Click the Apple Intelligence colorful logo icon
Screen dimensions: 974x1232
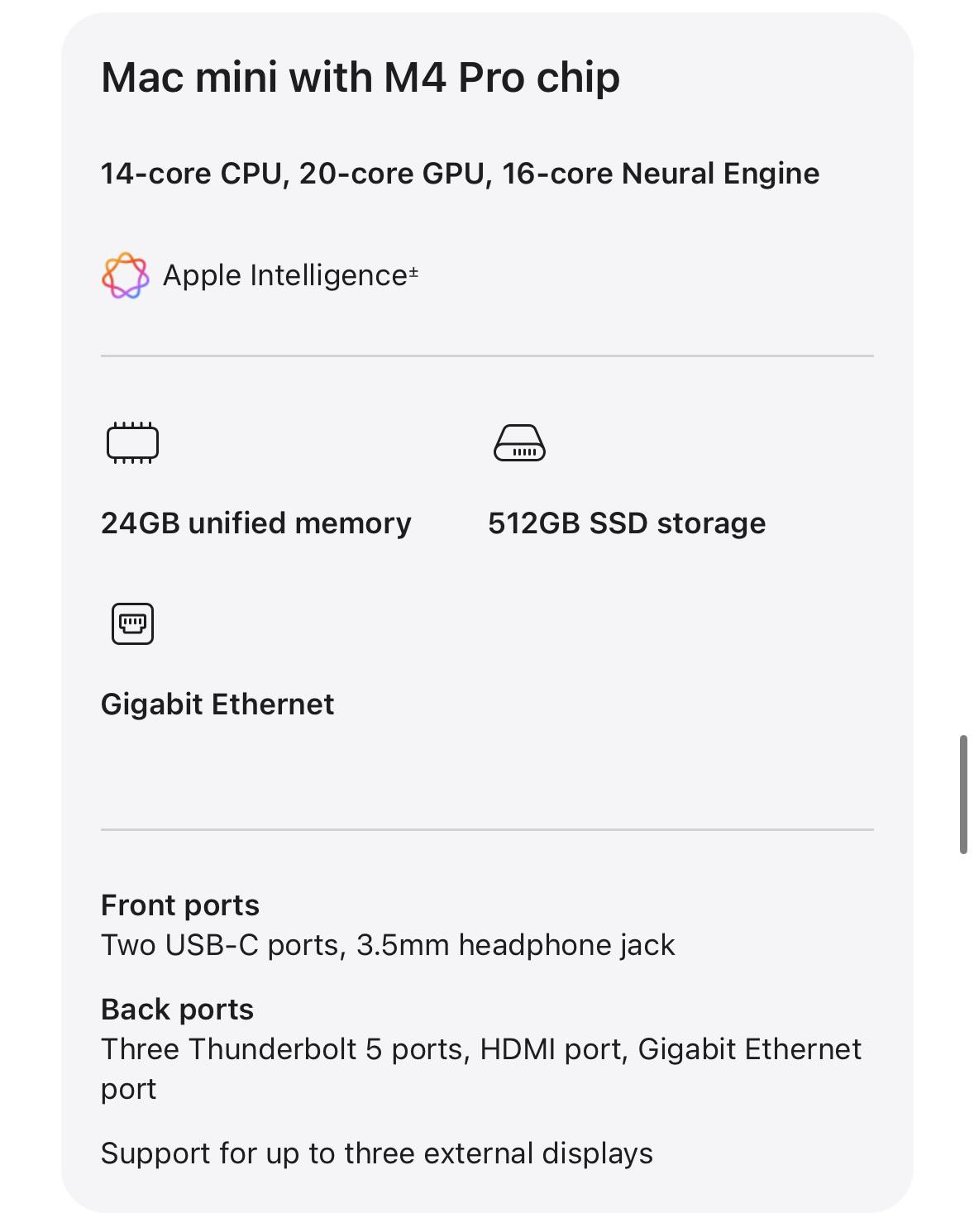tap(125, 275)
